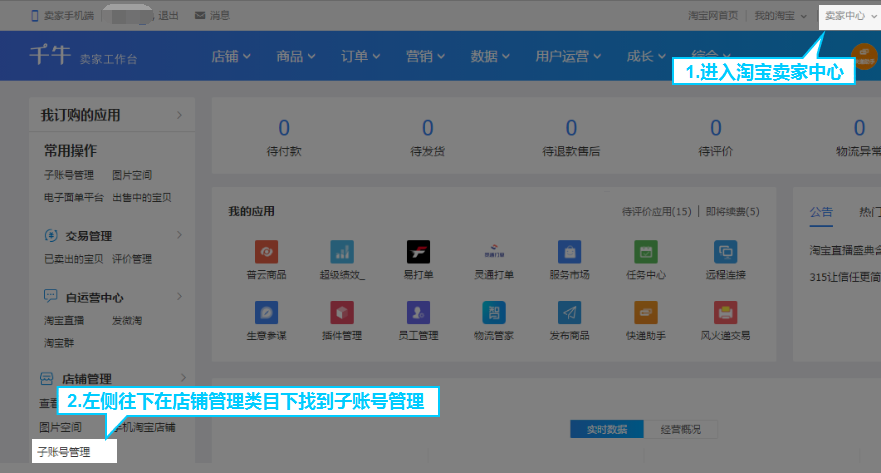Open the 淘宝直播盛典 announcement
Image resolution: width=881 pixels, height=473 pixels.
pyautogui.click(x=845, y=251)
